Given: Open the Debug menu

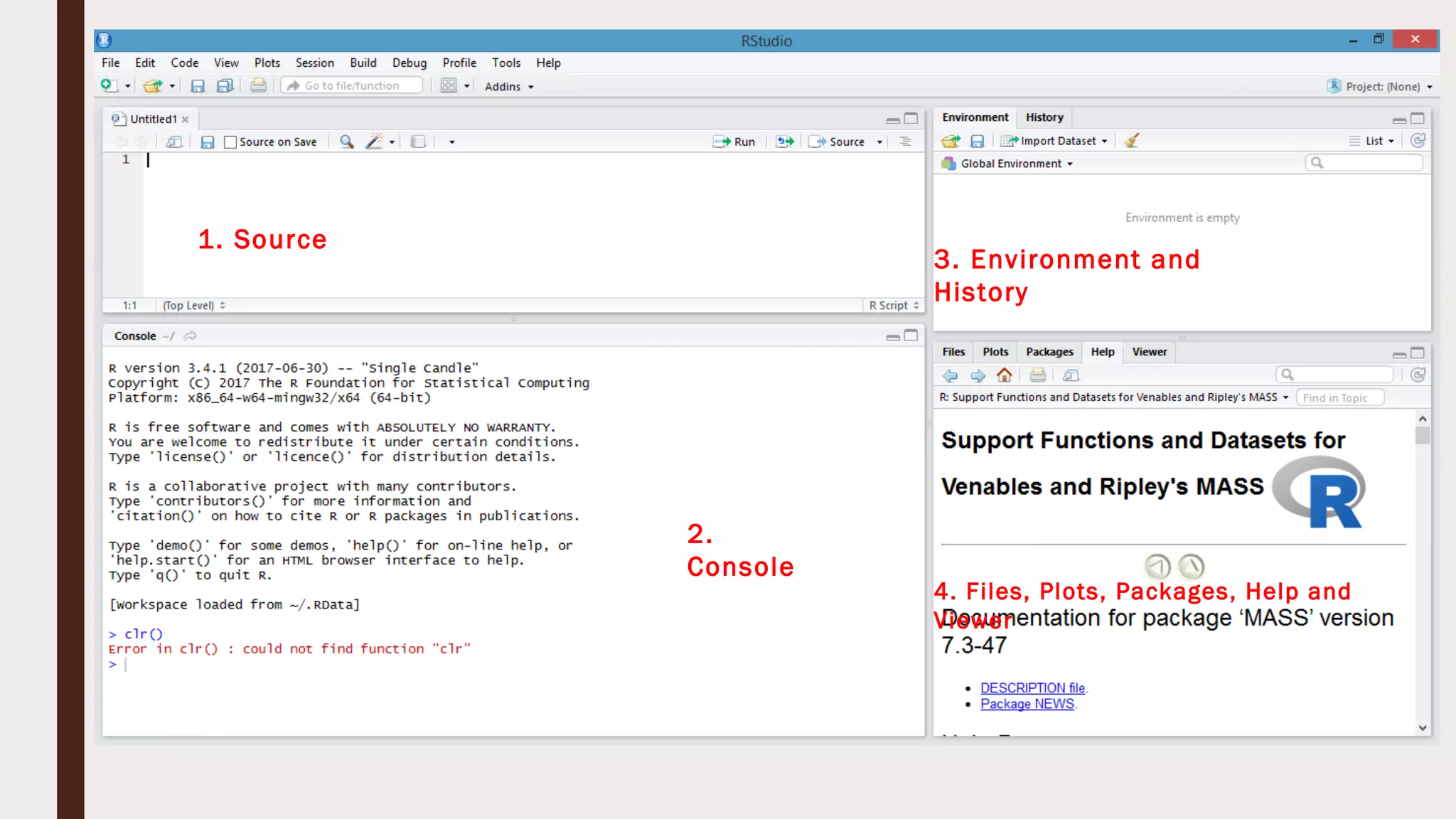Looking at the screenshot, I should coord(409,63).
